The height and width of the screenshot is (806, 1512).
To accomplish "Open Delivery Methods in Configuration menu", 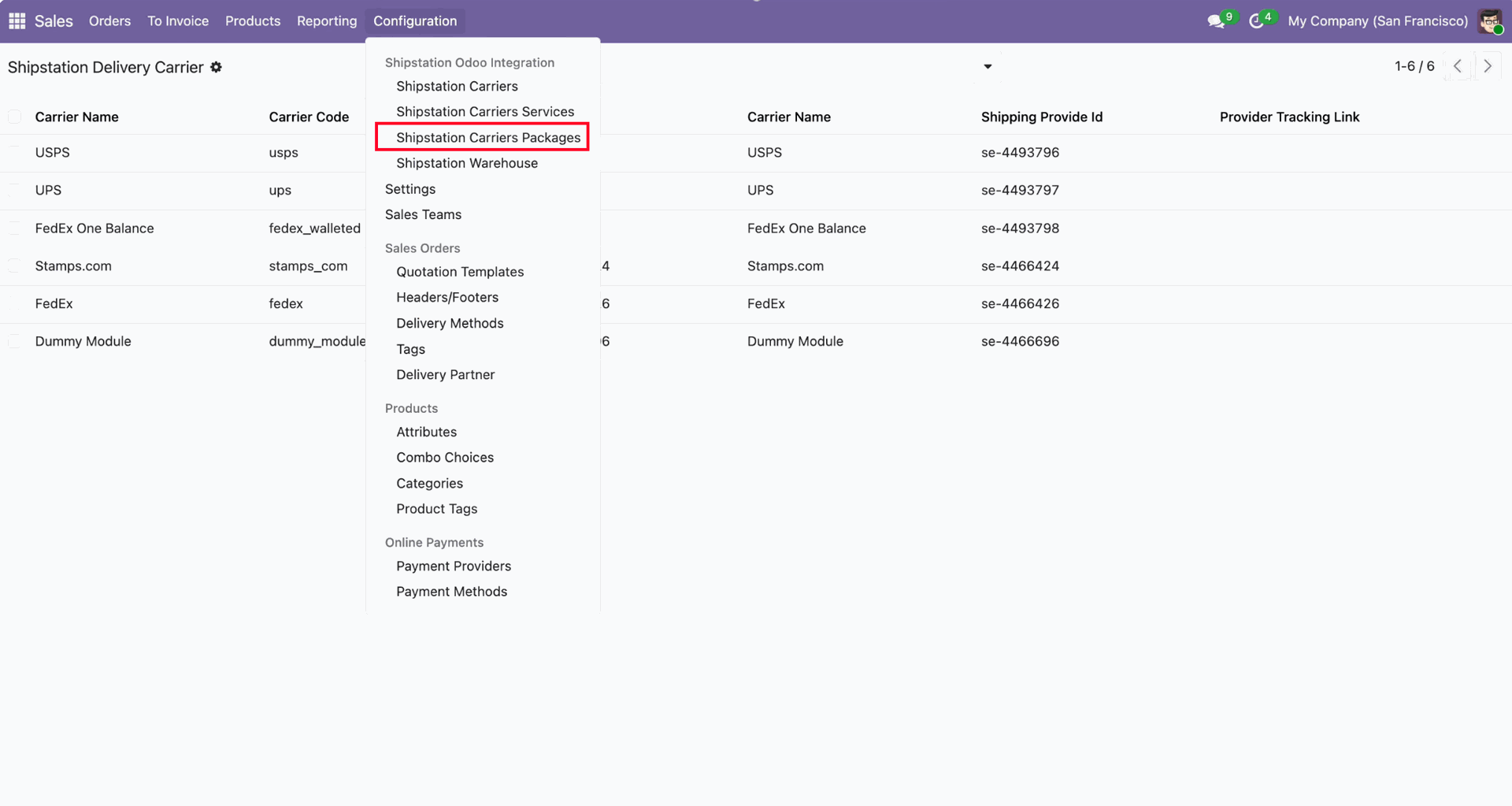I will pyautogui.click(x=450, y=323).
